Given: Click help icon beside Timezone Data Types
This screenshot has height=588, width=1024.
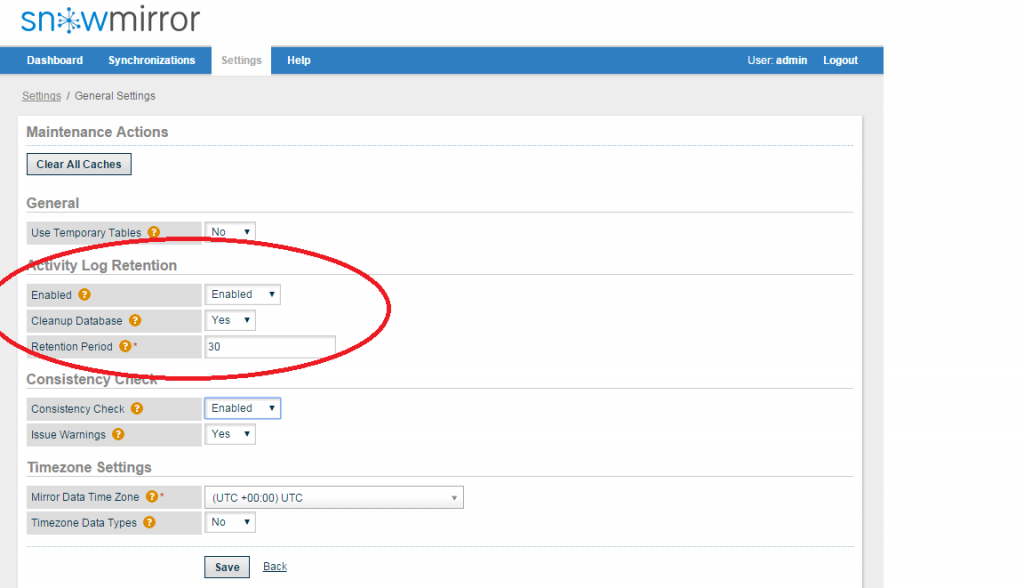Looking at the screenshot, I should (148, 521).
